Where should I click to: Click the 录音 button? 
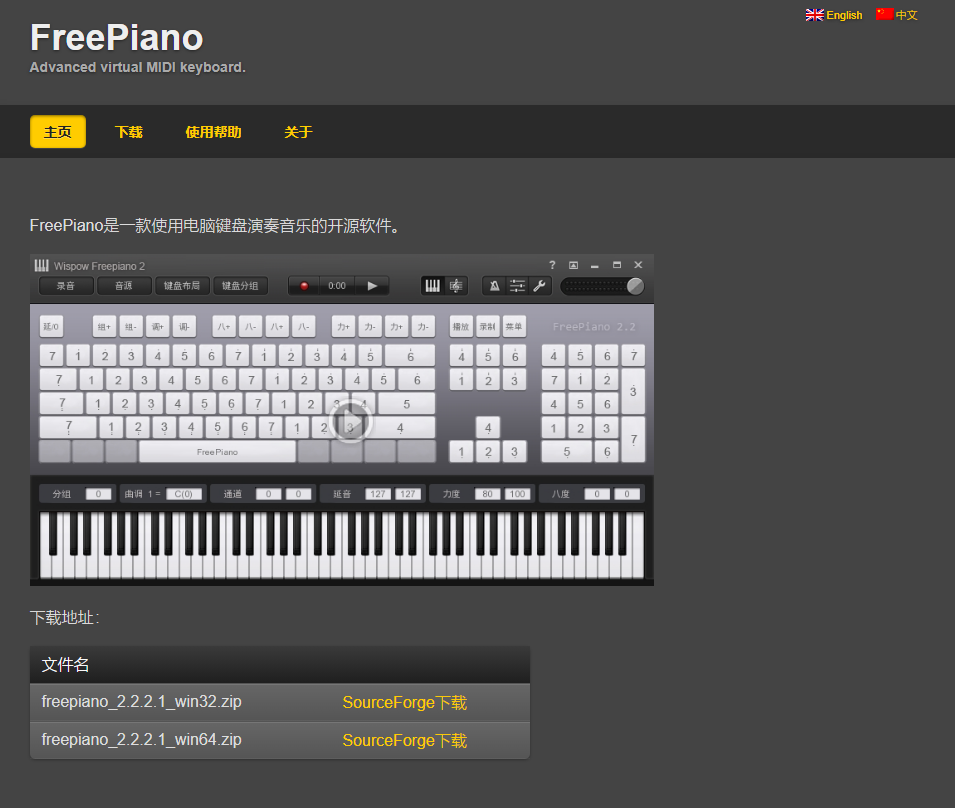(66, 286)
